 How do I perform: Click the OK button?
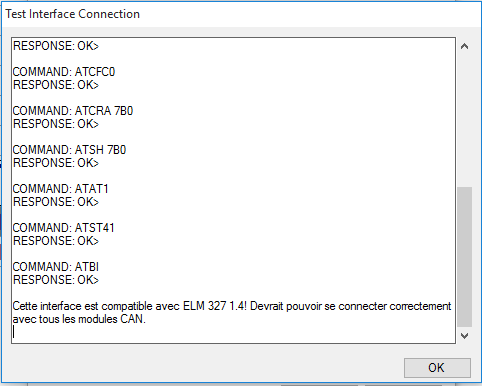click(437, 368)
